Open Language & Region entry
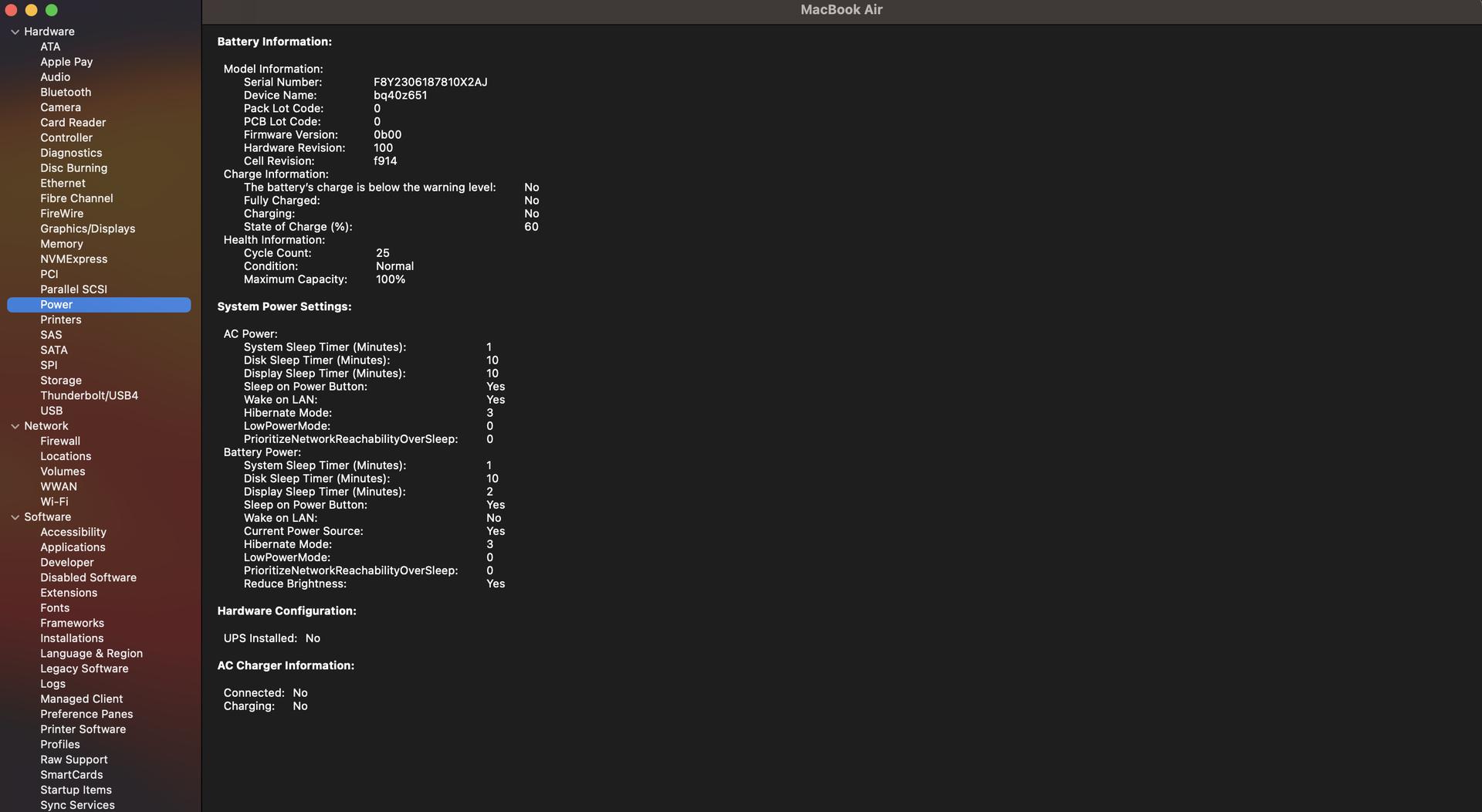The image size is (1482, 812). [92, 654]
